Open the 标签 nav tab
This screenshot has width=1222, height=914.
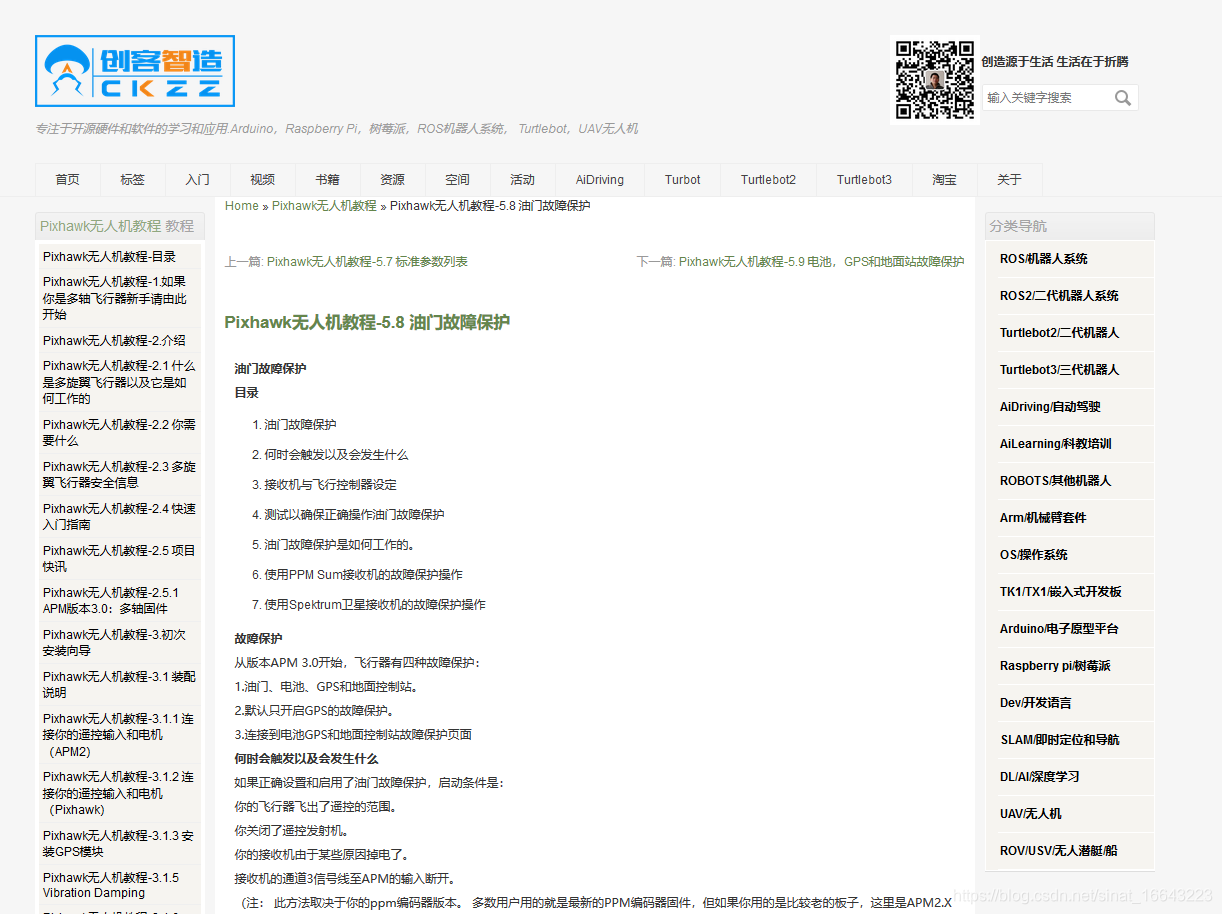133,180
